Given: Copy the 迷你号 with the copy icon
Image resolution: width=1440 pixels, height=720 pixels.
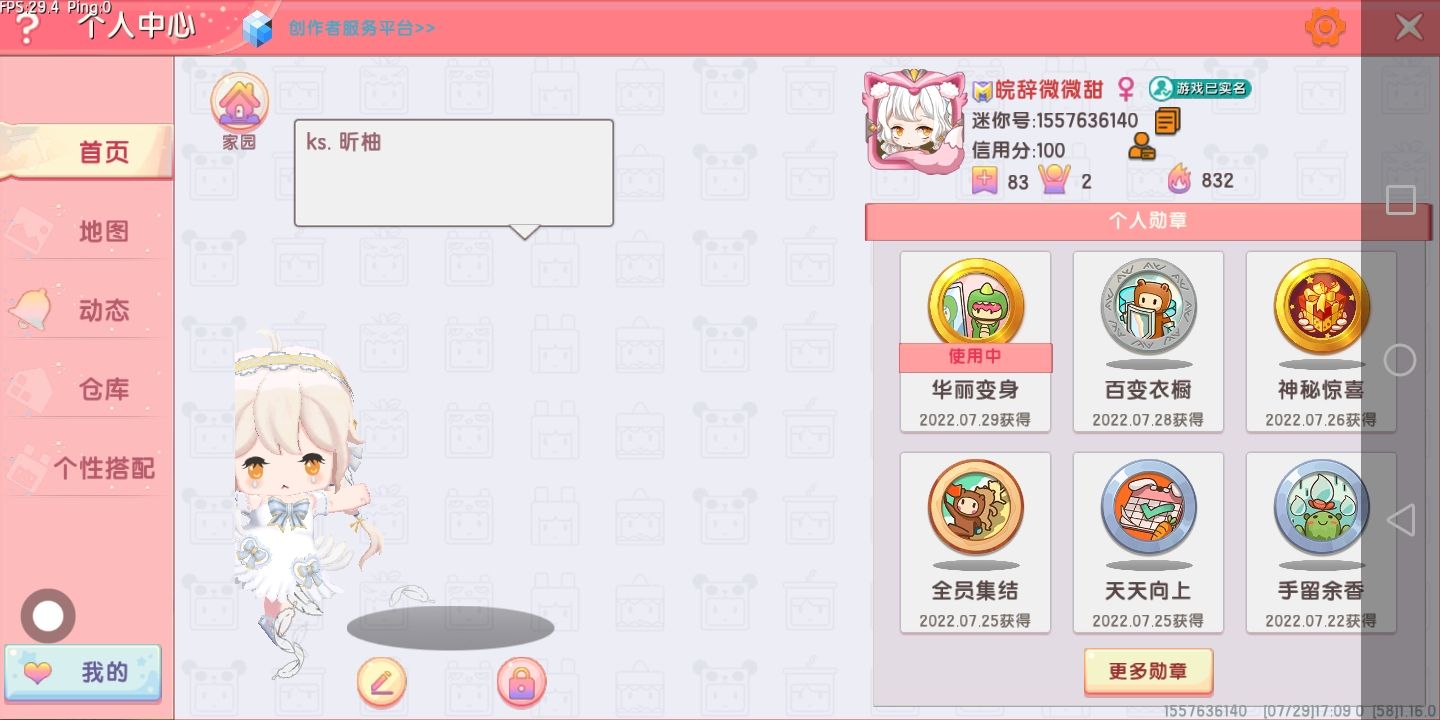Looking at the screenshot, I should click(1167, 121).
